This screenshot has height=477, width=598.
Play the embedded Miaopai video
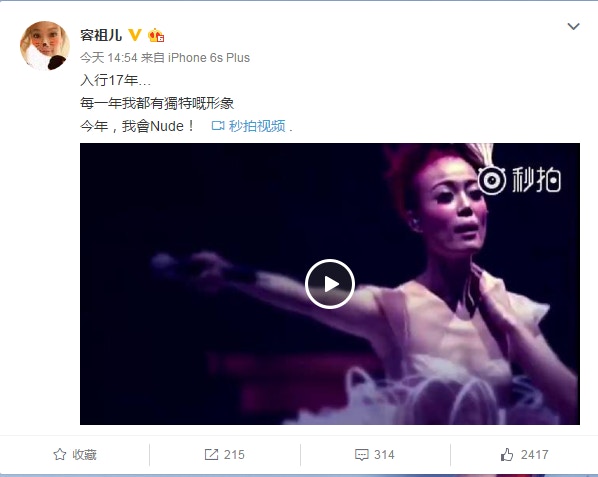point(330,284)
